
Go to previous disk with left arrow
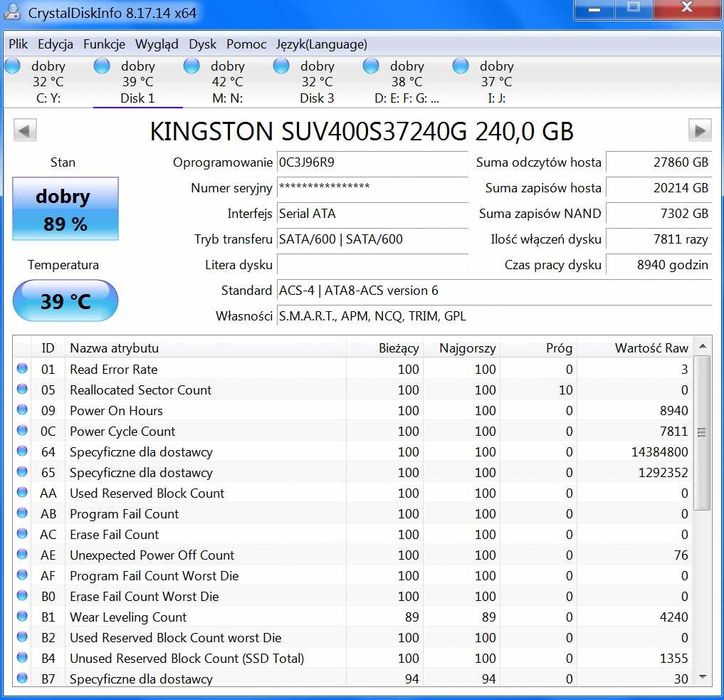coord(24,131)
